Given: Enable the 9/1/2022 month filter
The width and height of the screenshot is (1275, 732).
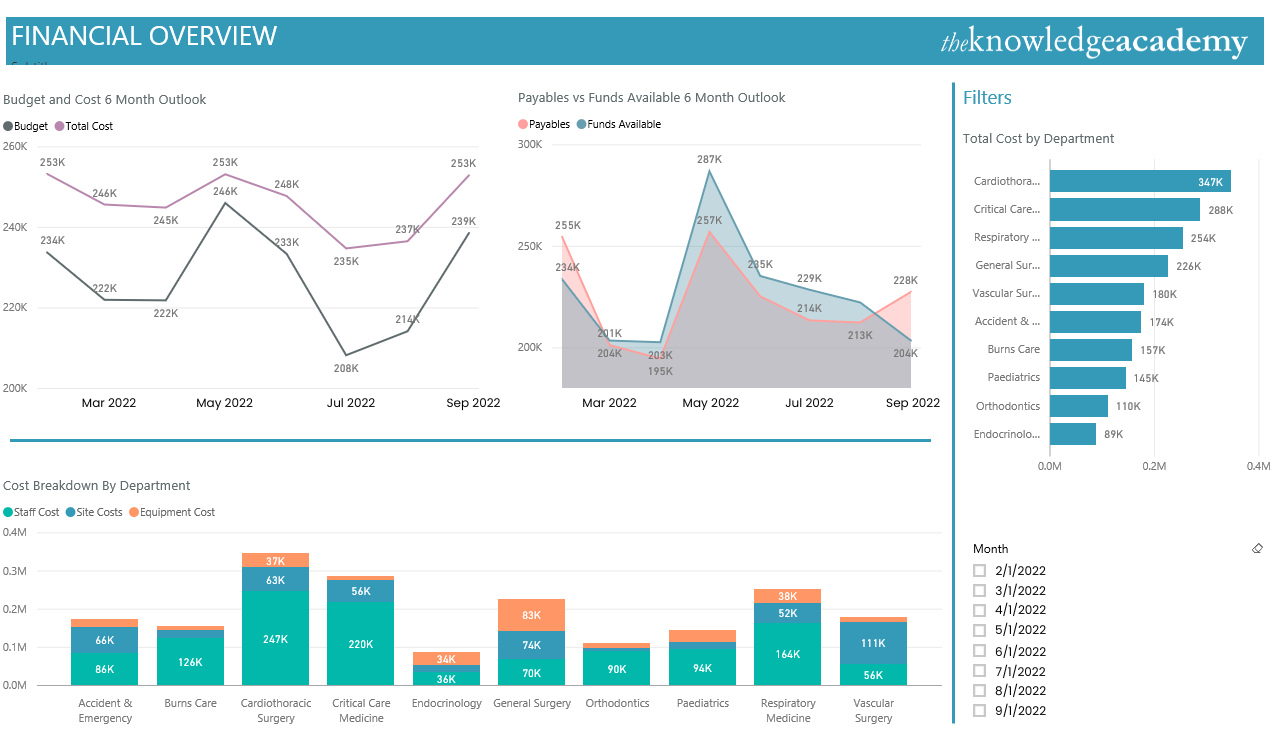Looking at the screenshot, I should click(978, 710).
